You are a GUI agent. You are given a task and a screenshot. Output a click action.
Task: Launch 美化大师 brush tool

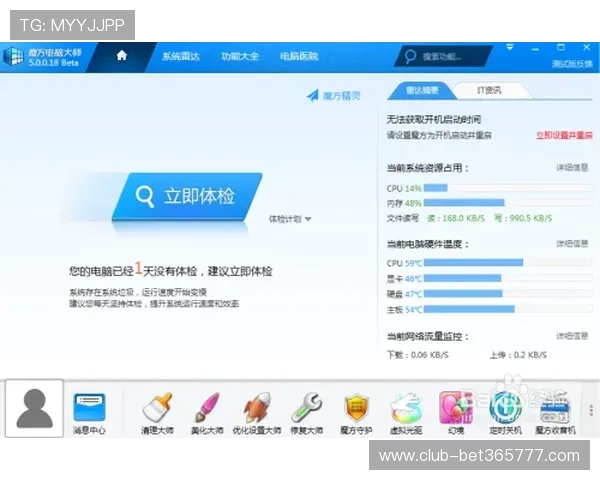(x=207, y=414)
